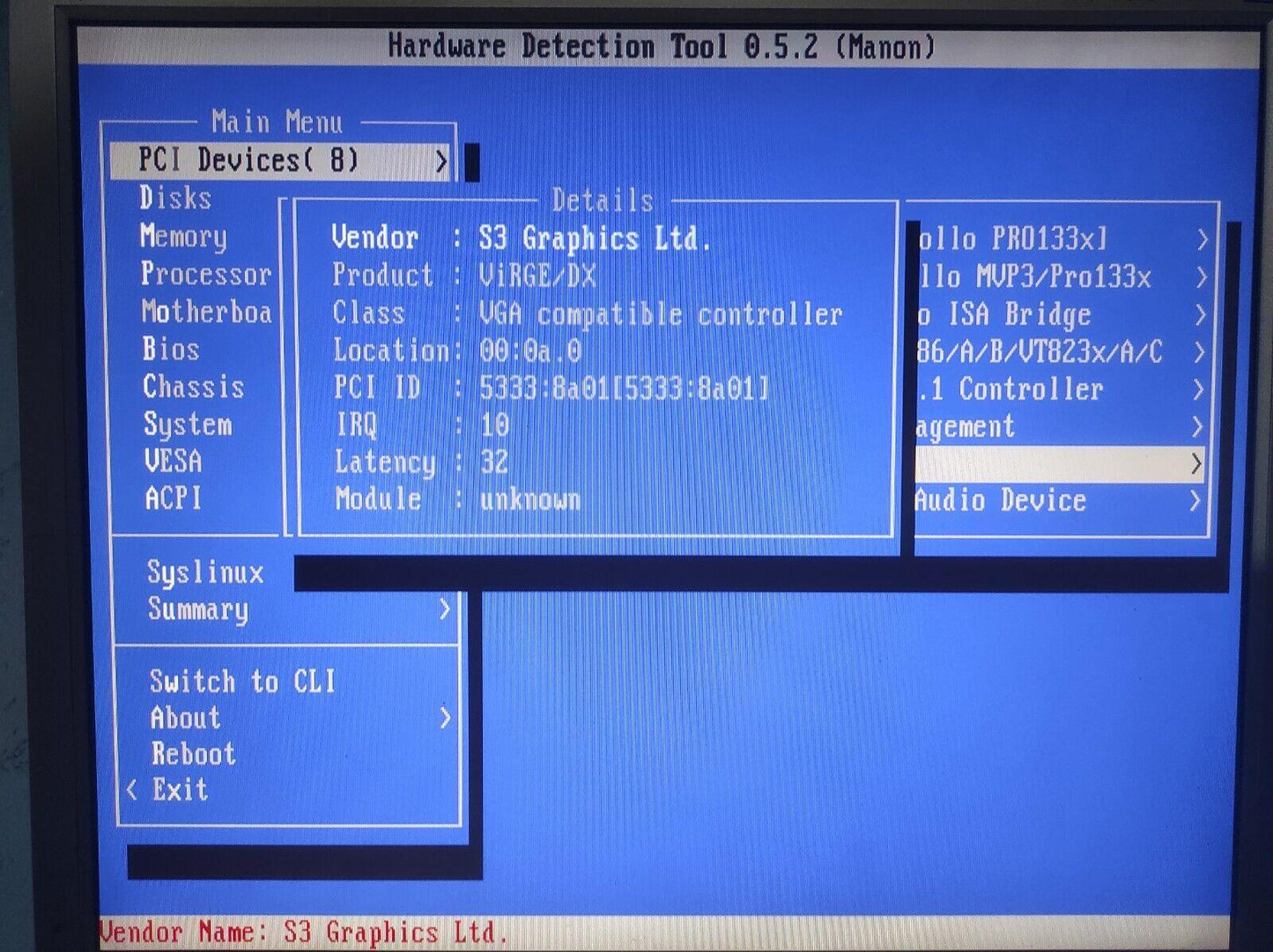Expand the PCI Devices submenu arrow
The image size is (1273, 952).
tap(441, 161)
